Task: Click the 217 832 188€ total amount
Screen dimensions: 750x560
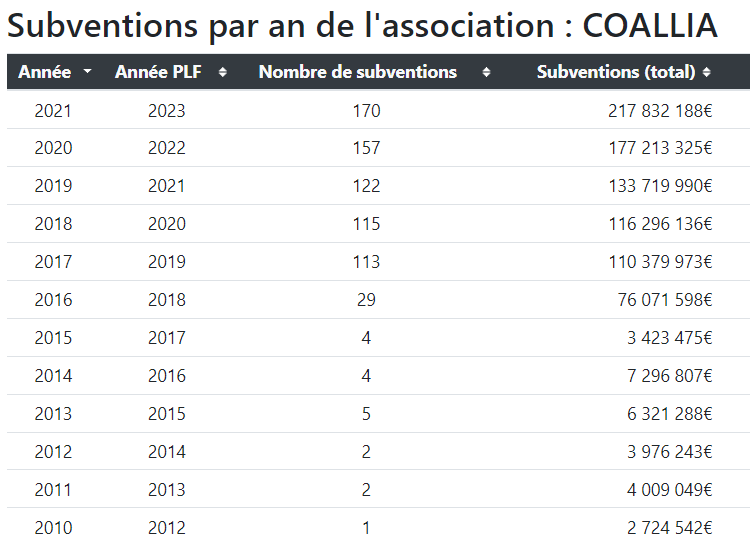Action: coord(660,110)
